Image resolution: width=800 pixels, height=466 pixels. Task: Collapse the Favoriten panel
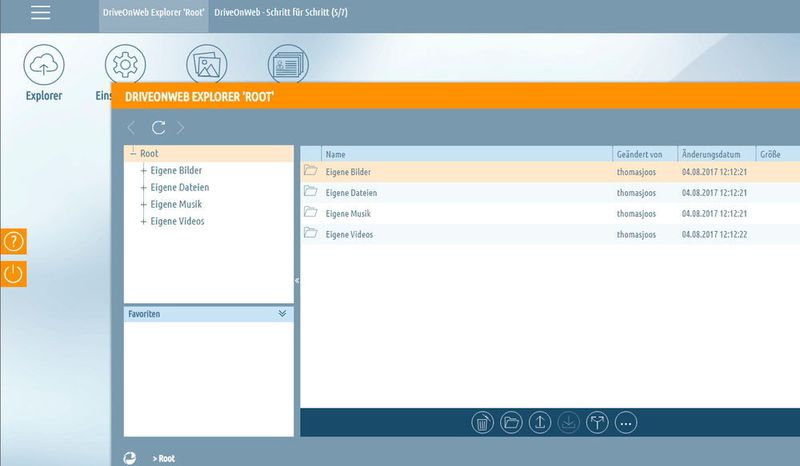(282, 314)
